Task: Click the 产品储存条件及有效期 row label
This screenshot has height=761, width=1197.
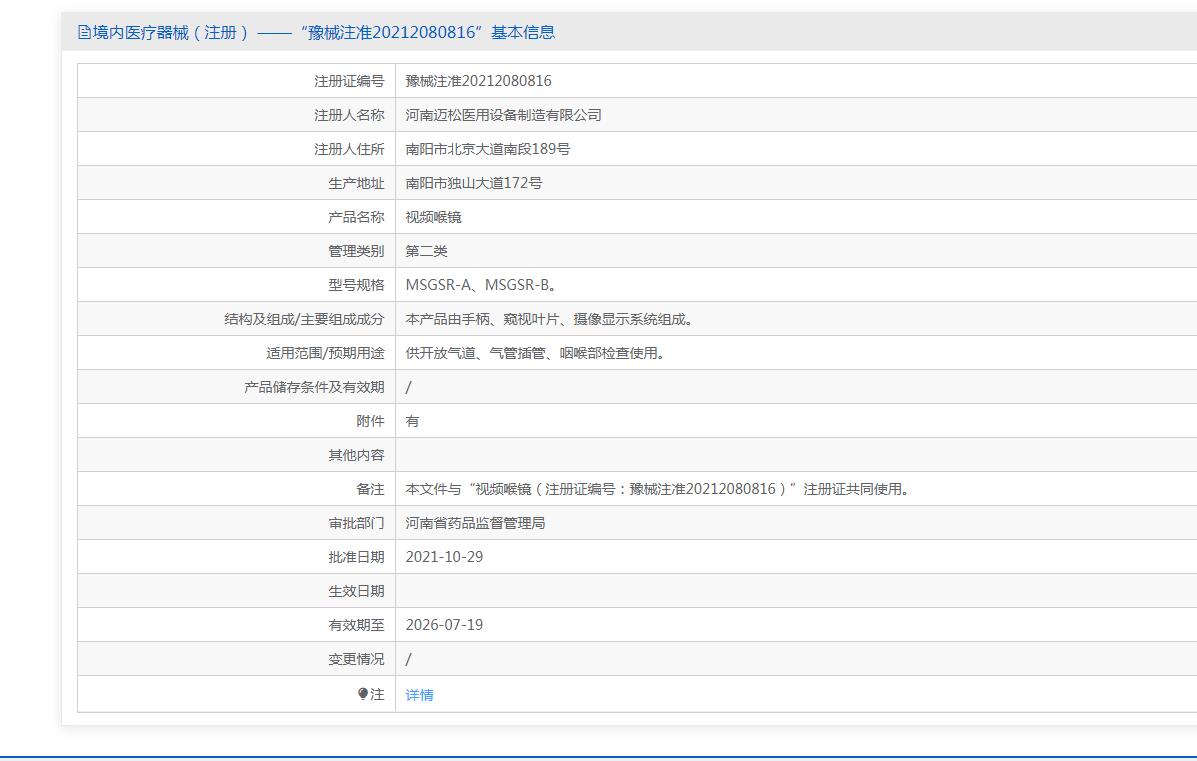Action: click(x=314, y=387)
